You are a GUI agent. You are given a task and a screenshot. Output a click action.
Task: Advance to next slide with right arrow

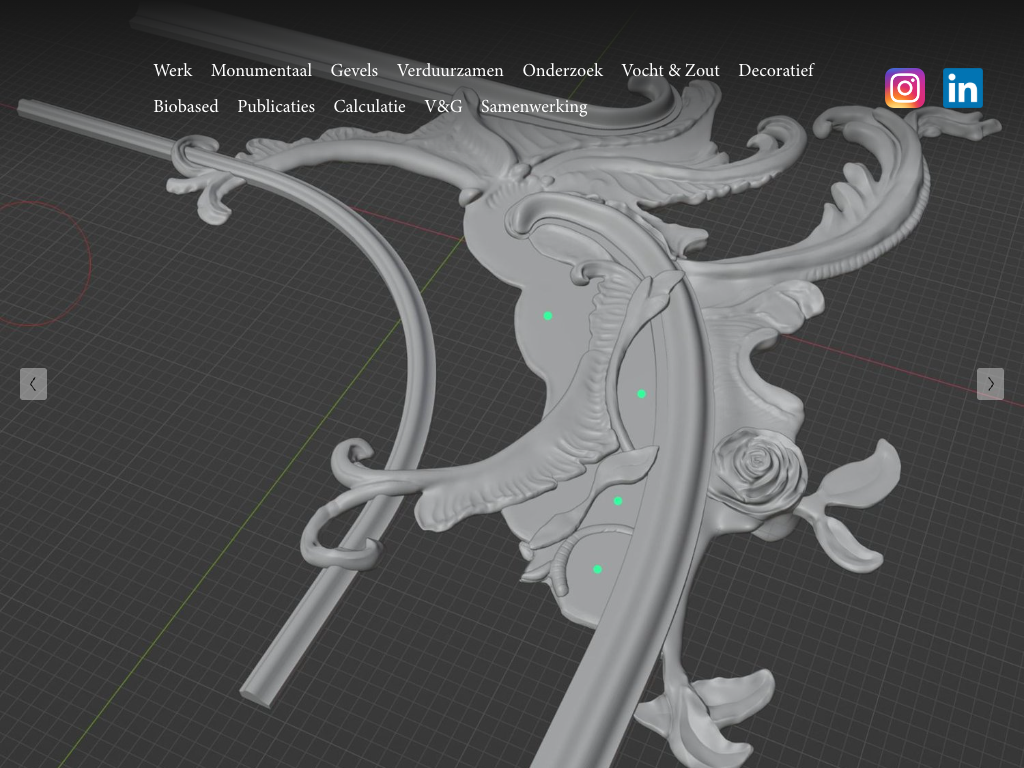990,384
